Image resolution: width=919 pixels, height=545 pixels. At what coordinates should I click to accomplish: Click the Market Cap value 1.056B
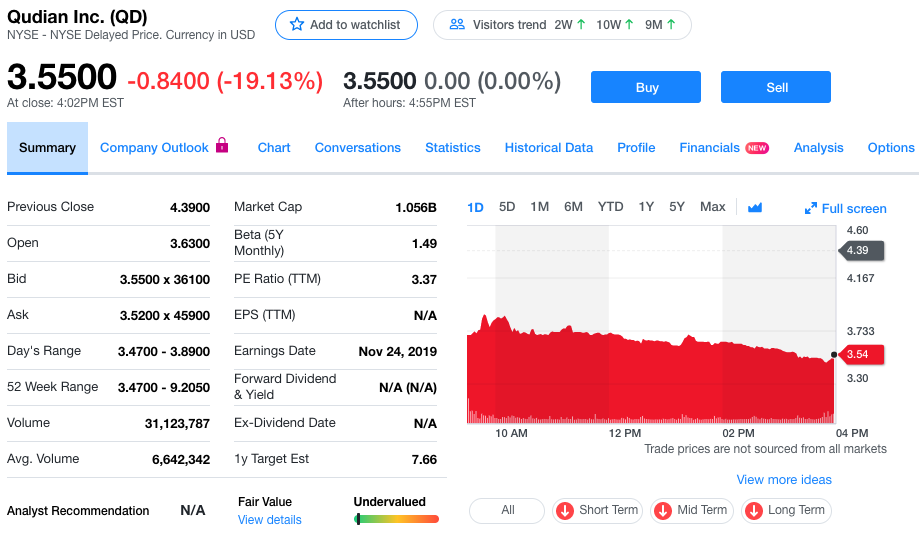coord(416,207)
